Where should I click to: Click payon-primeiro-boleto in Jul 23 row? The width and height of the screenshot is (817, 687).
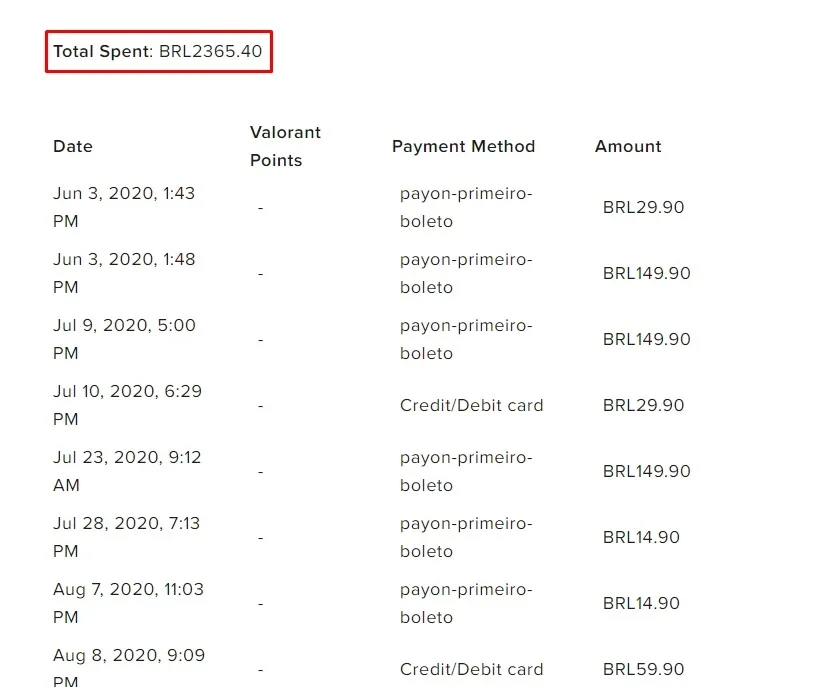(466, 471)
